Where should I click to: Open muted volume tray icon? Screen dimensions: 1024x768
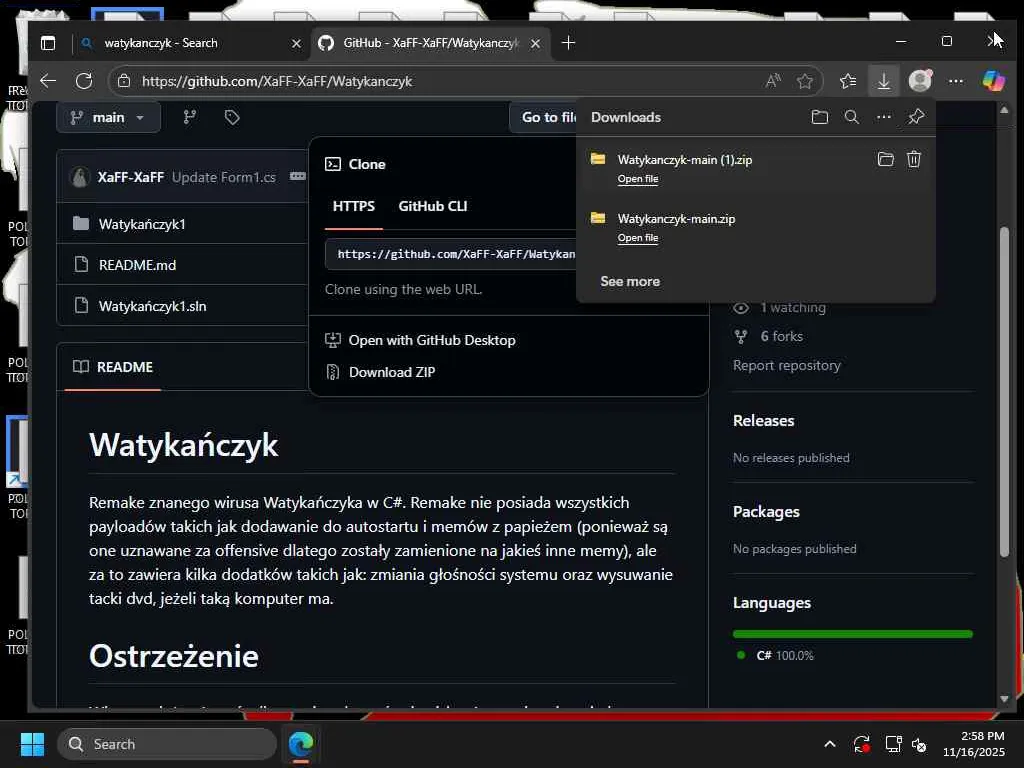pyautogui.click(x=919, y=744)
